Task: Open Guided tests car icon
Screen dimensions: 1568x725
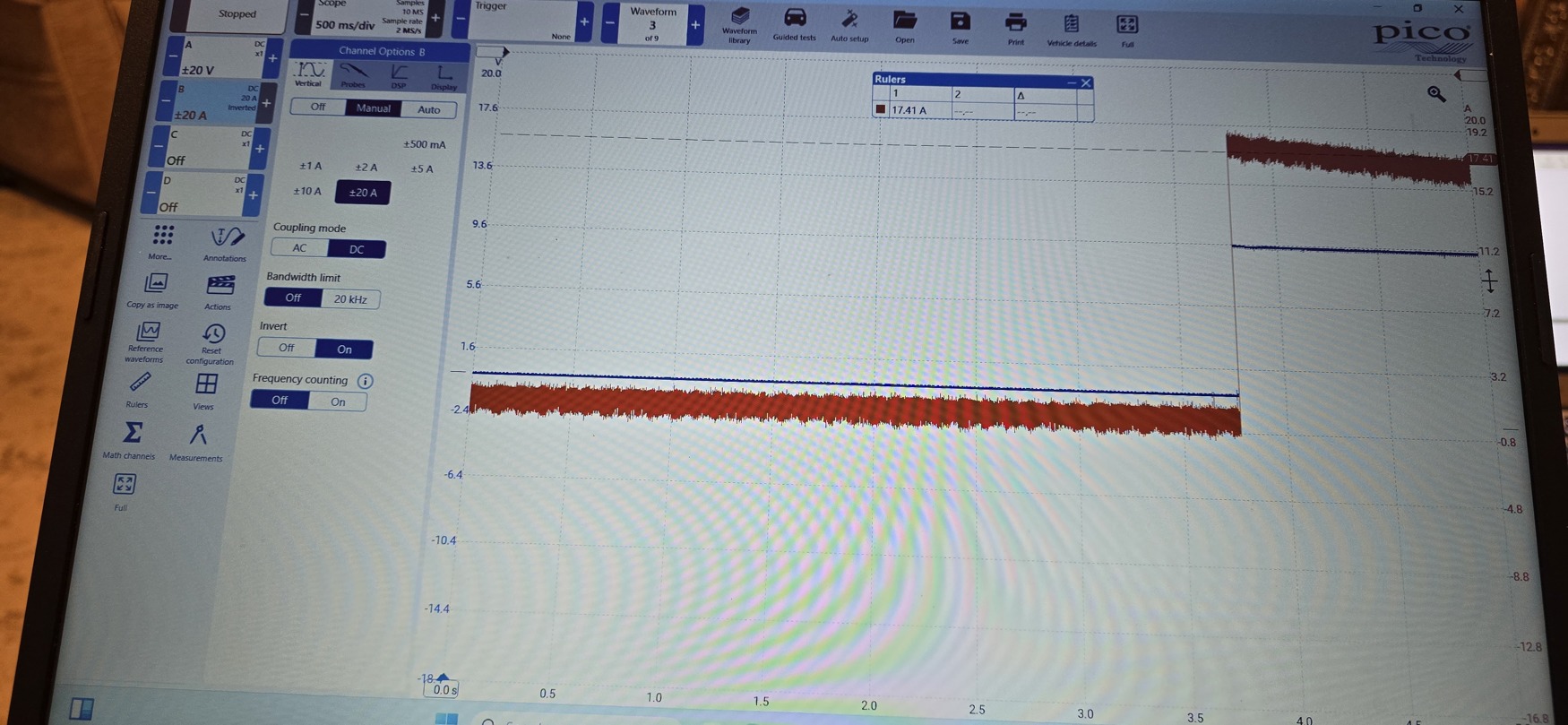Action: point(795,24)
